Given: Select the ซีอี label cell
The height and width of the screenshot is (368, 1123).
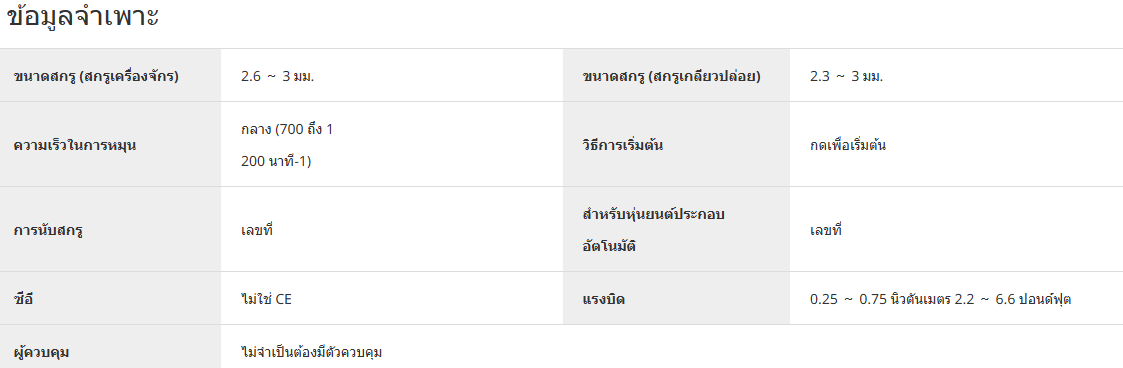Looking at the screenshot, I should click(x=110, y=299).
